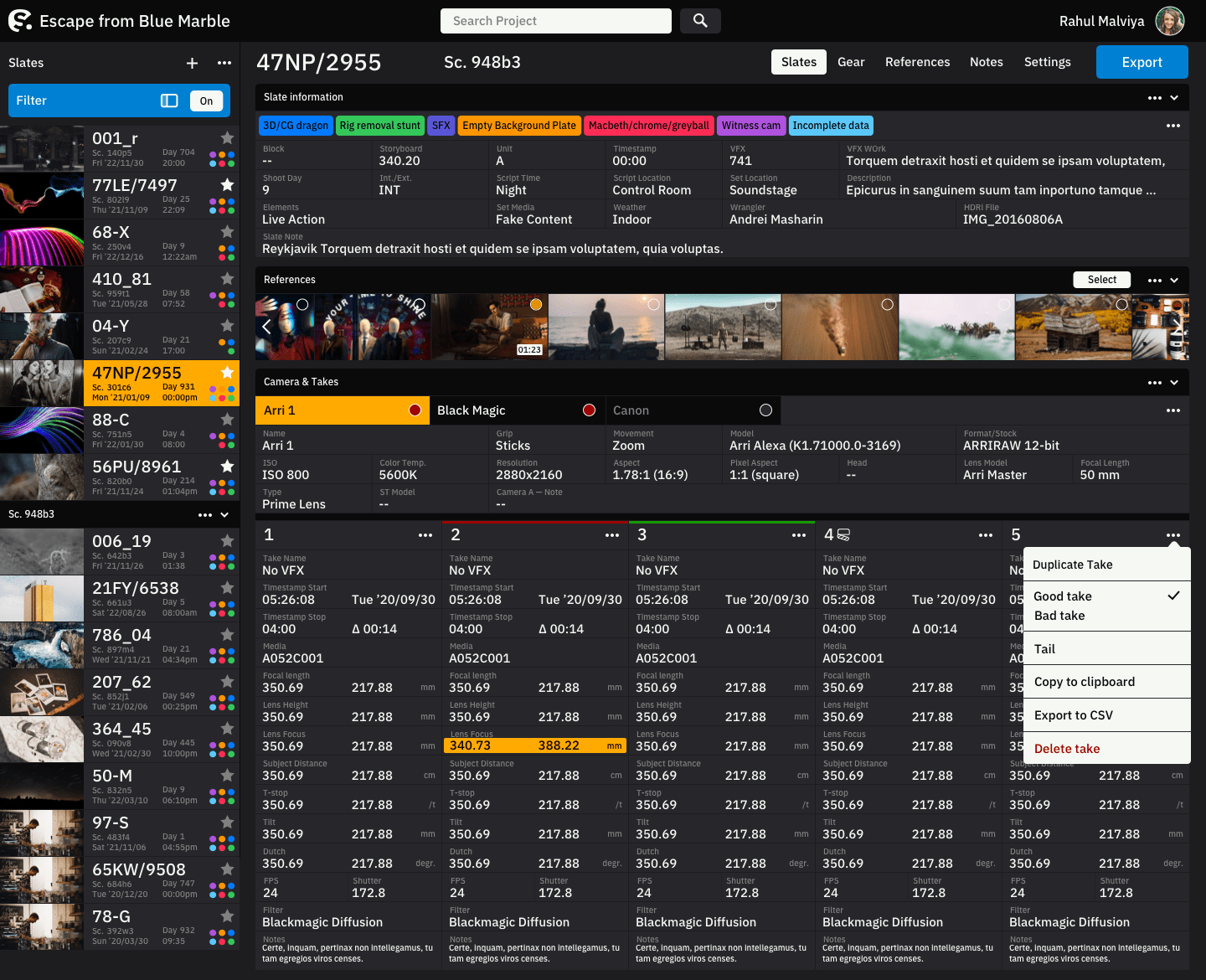Collapse the Slate information section
The width and height of the screenshot is (1206, 980).
[x=1174, y=98]
